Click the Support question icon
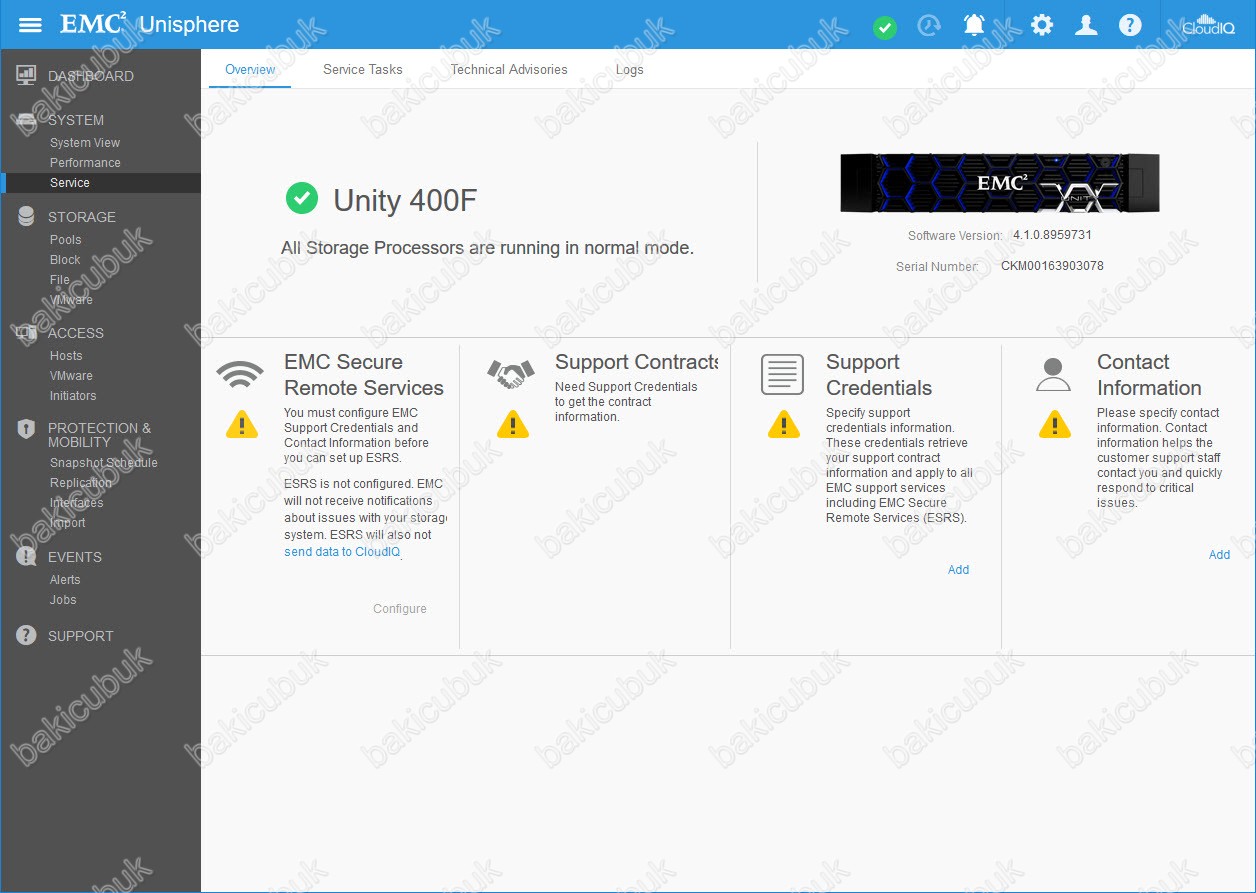 click(x=27, y=636)
